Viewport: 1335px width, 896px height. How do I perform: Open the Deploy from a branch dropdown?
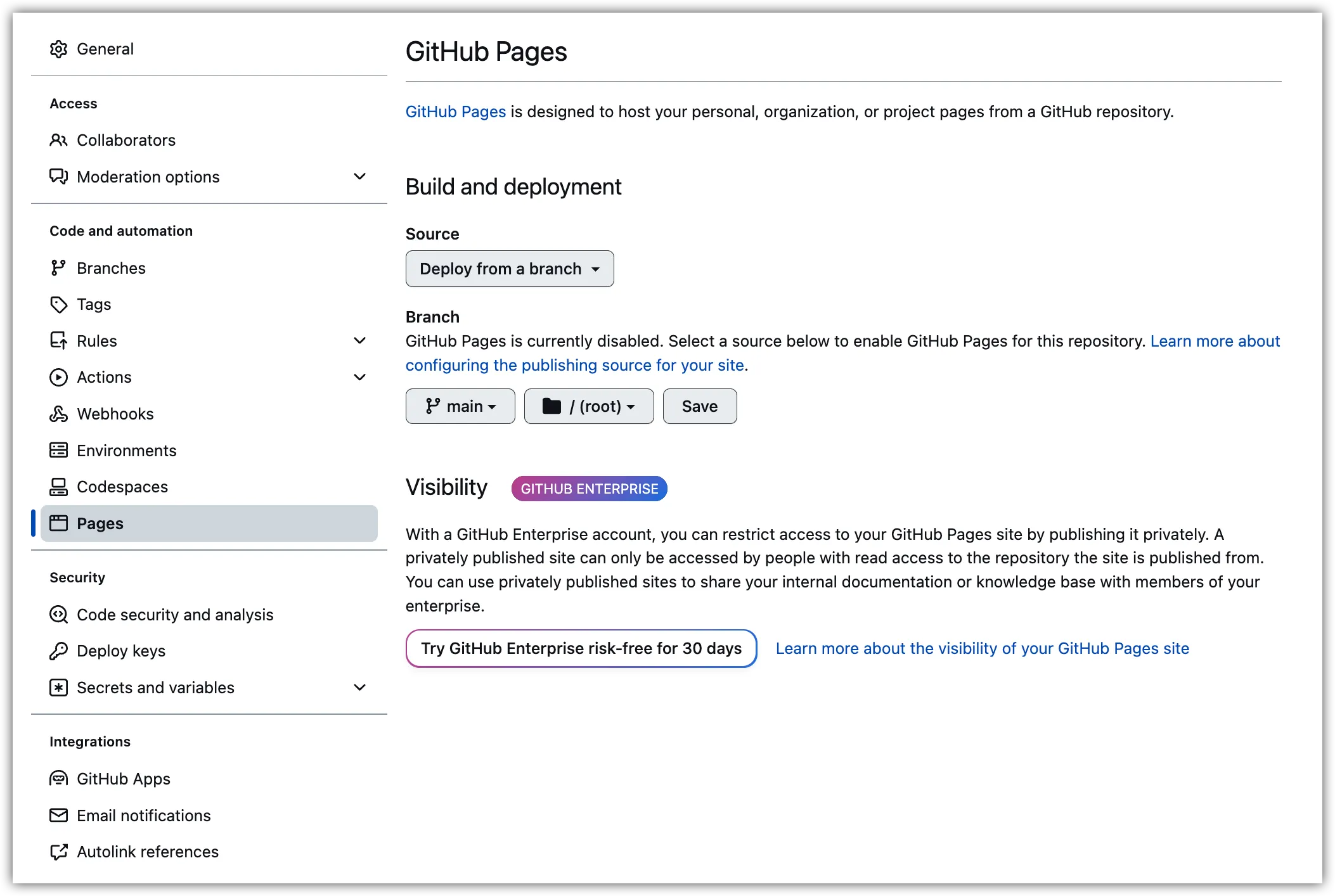click(x=509, y=269)
